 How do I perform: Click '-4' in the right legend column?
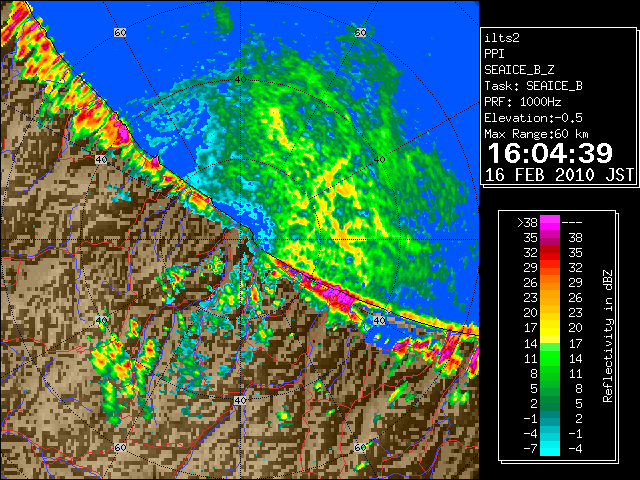click(575, 449)
